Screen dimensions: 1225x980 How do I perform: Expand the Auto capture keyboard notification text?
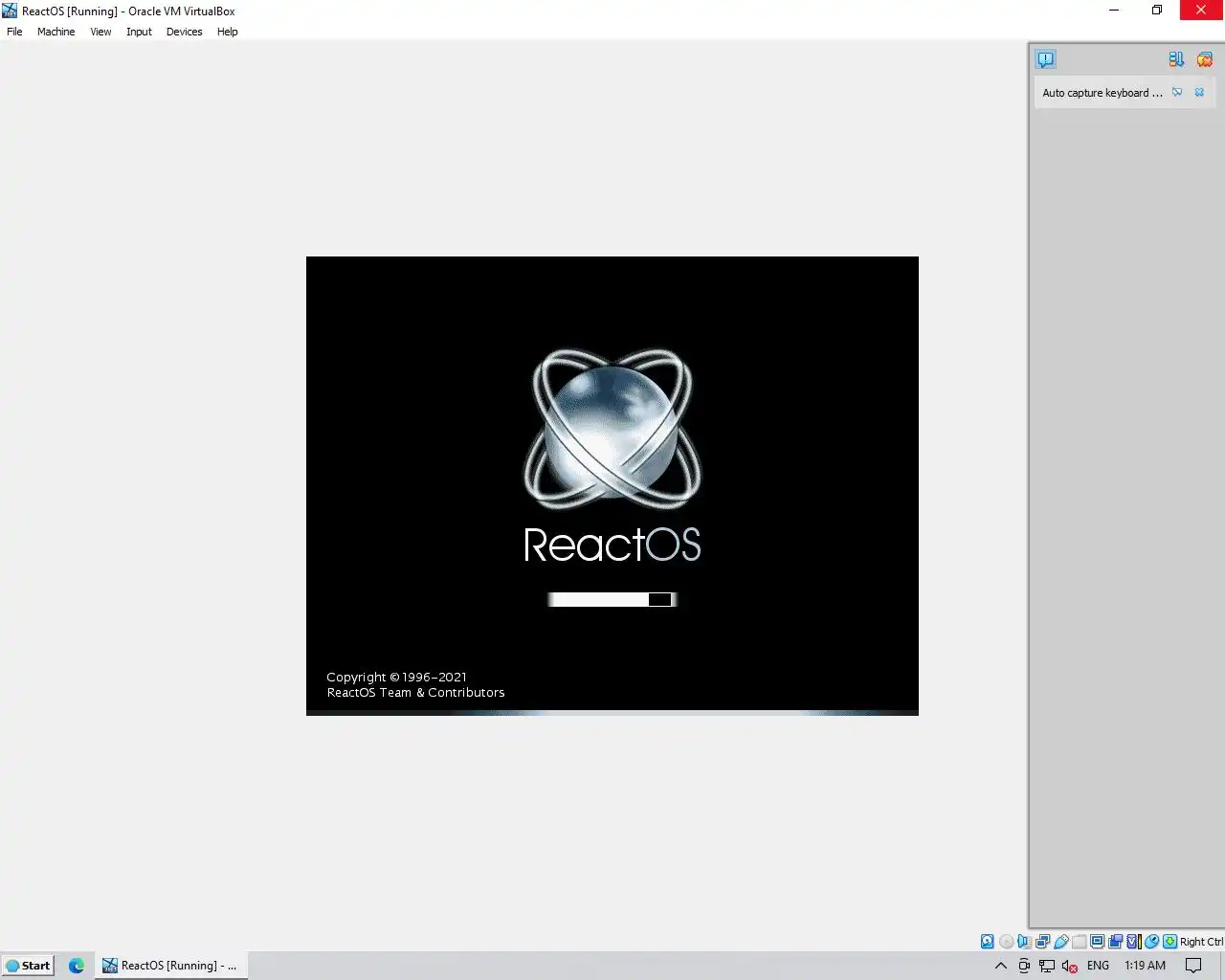click(1102, 93)
